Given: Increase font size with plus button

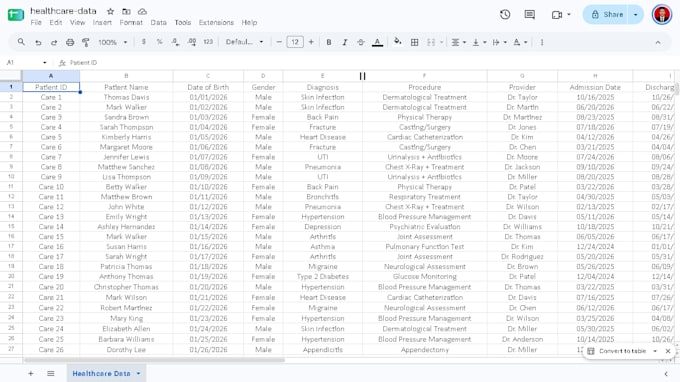Looking at the screenshot, I should point(311,42).
